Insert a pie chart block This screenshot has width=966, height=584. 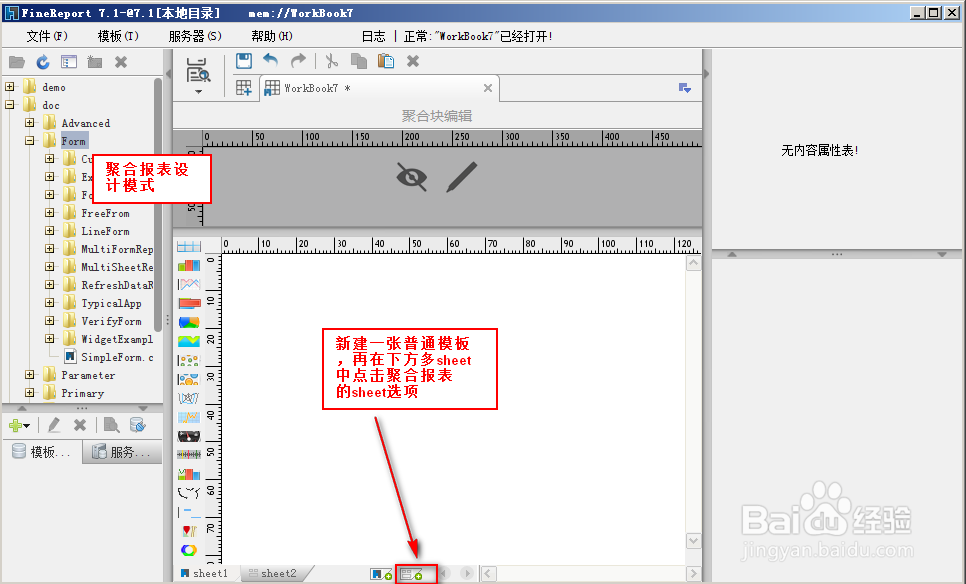click(x=189, y=322)
